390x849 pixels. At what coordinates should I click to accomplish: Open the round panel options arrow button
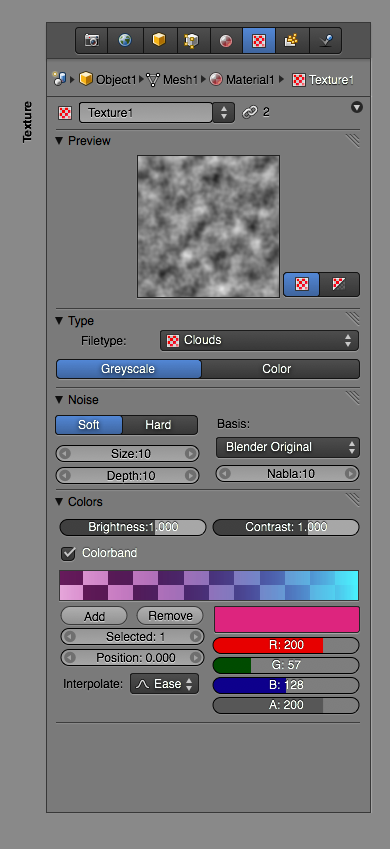tap(356, 107)
